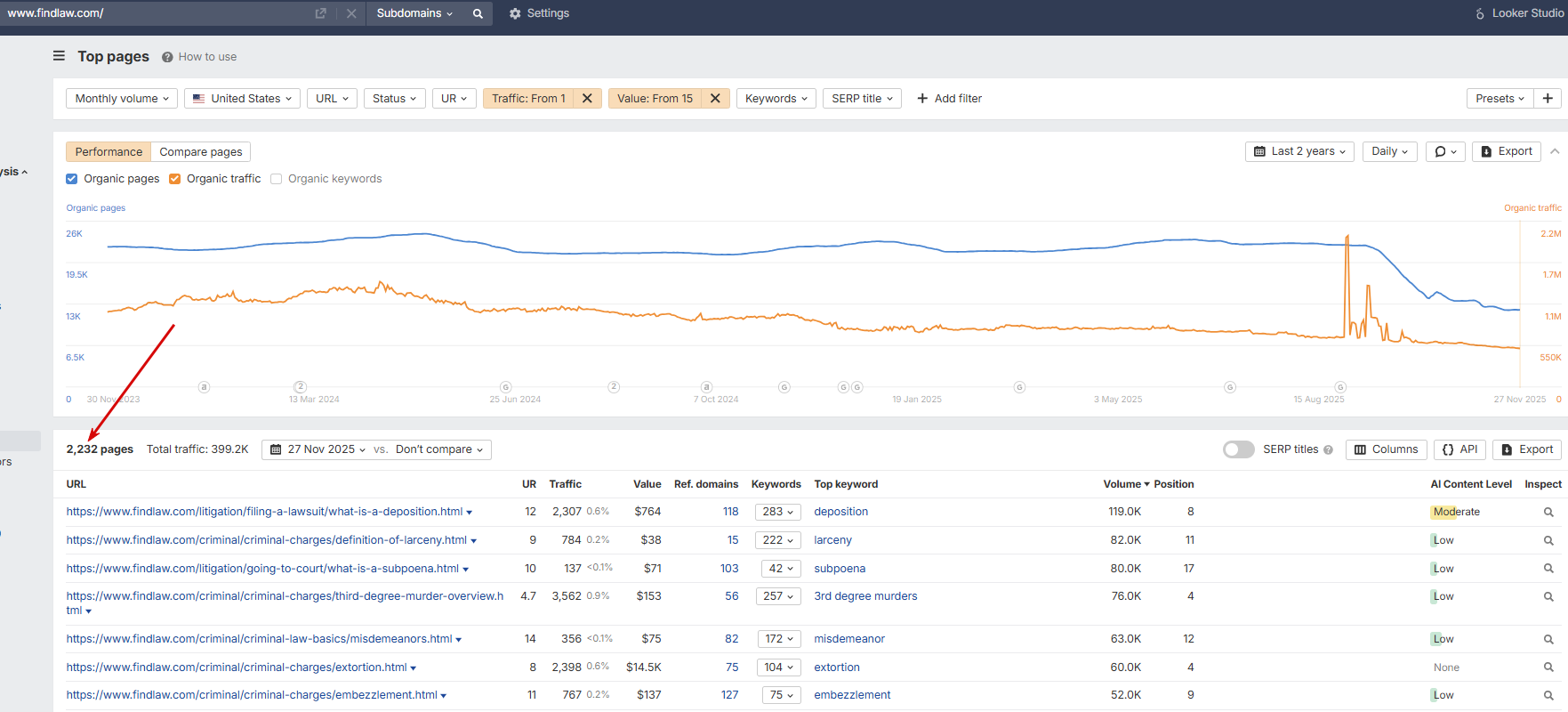1568x712 pixels.
Task: Open the what-is-a-deposition.html URL
Action: pos(264,512)
